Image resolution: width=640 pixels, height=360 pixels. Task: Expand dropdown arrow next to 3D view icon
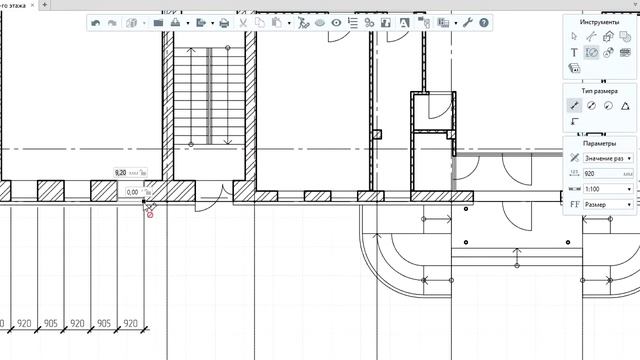[144, 23]
